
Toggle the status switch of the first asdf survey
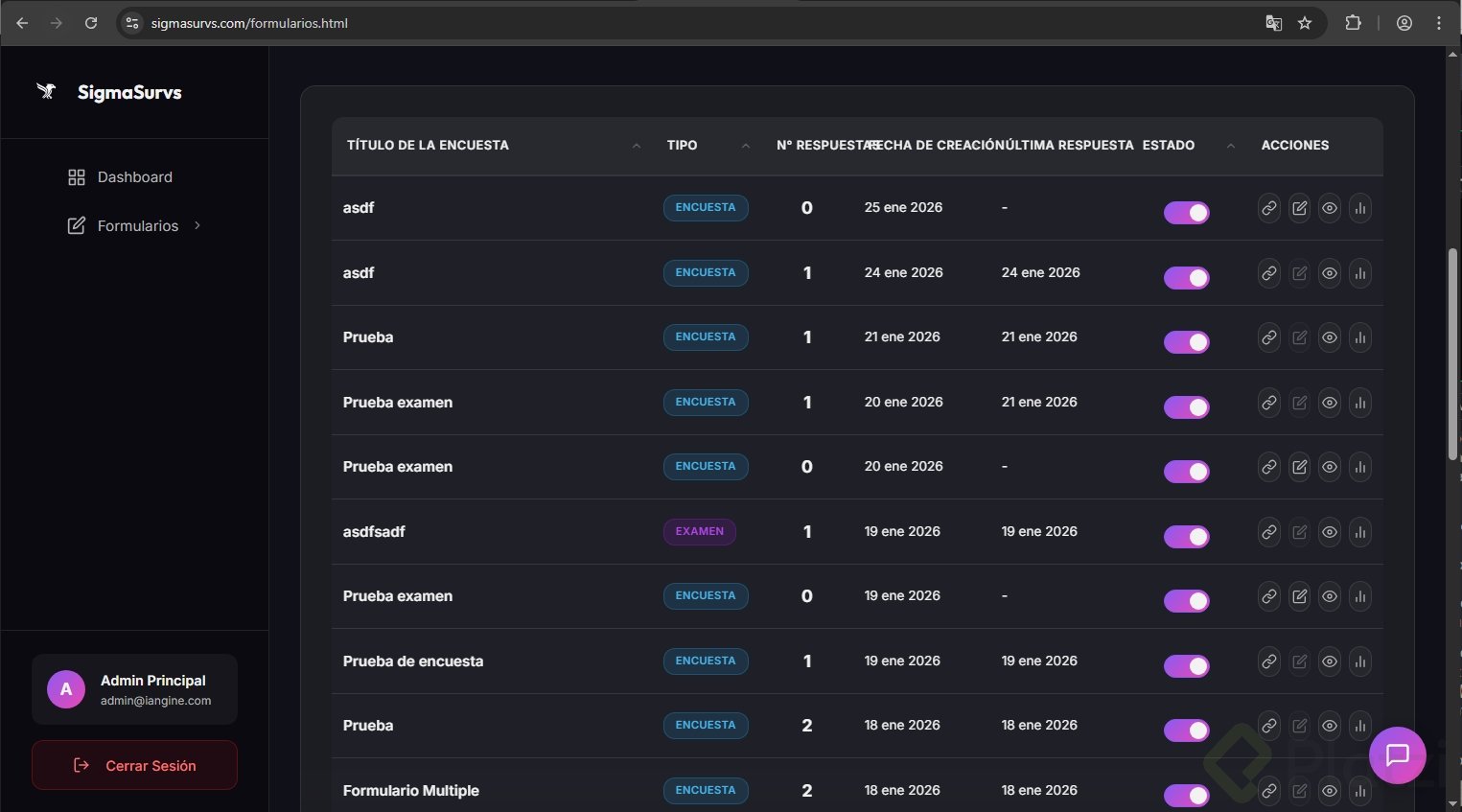coord(1186,213)
